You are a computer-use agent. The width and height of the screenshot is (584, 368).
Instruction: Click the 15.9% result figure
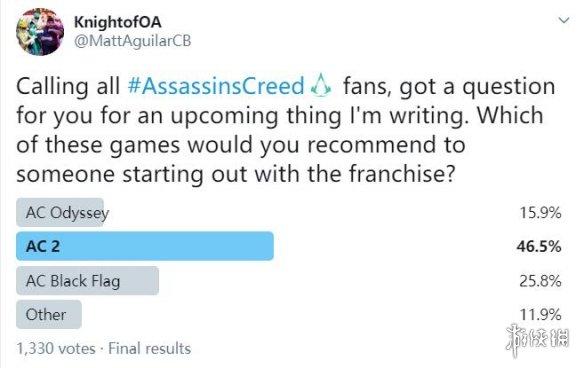click(540, 213)
